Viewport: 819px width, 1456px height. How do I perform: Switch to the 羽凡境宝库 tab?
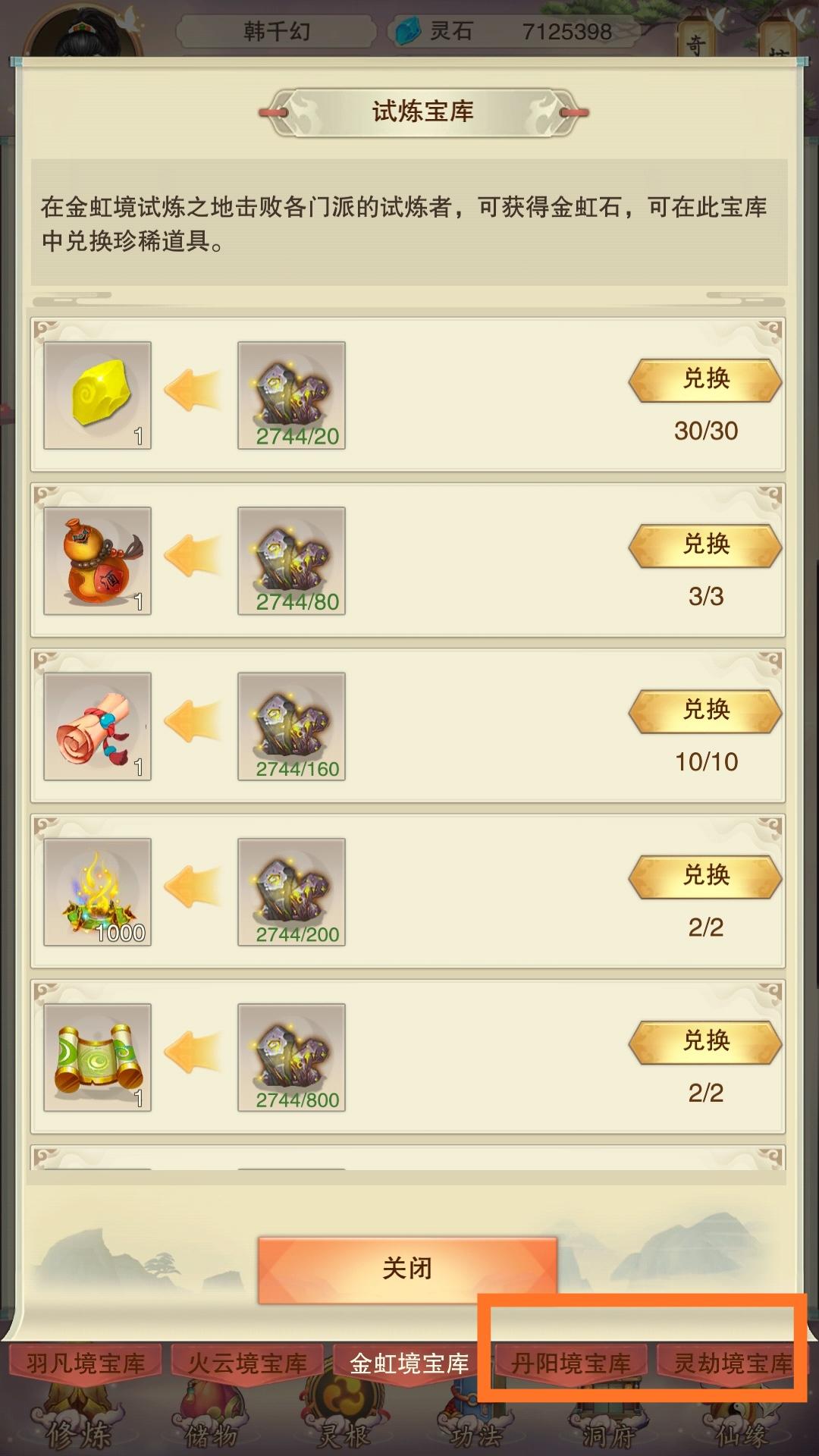pos(86,1364)
